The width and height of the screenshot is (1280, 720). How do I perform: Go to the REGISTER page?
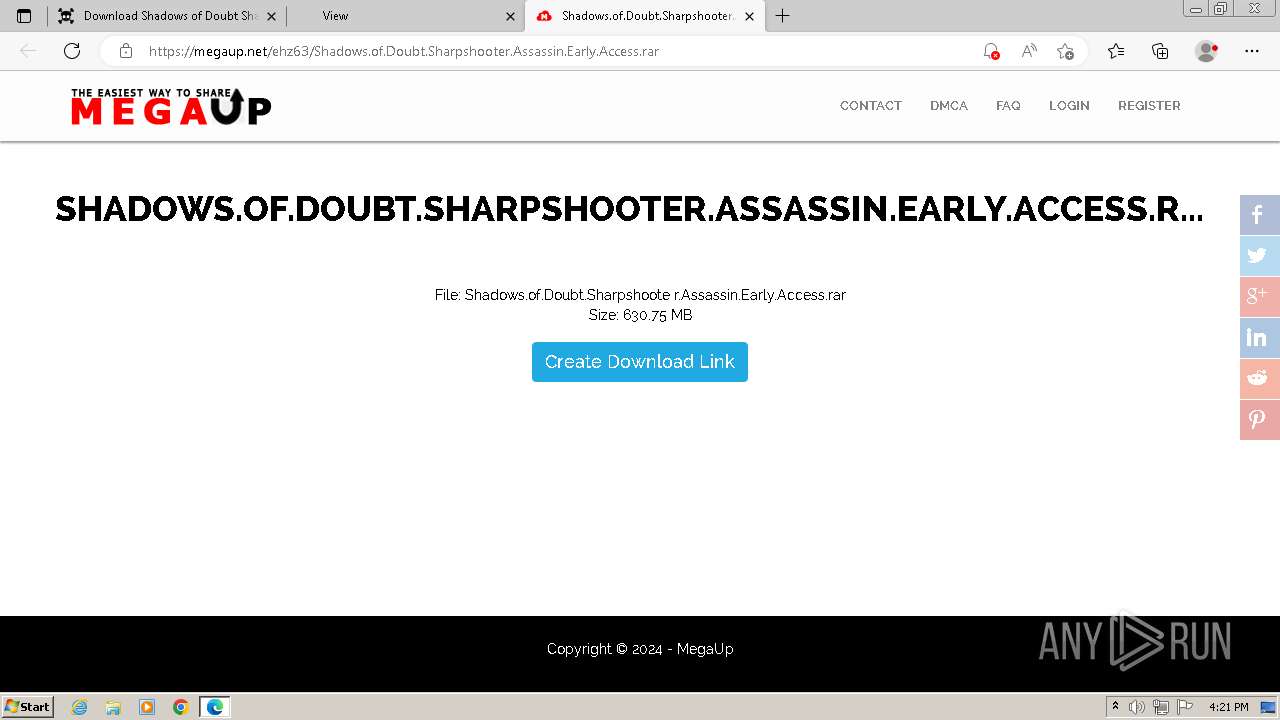coord(1149,106)
